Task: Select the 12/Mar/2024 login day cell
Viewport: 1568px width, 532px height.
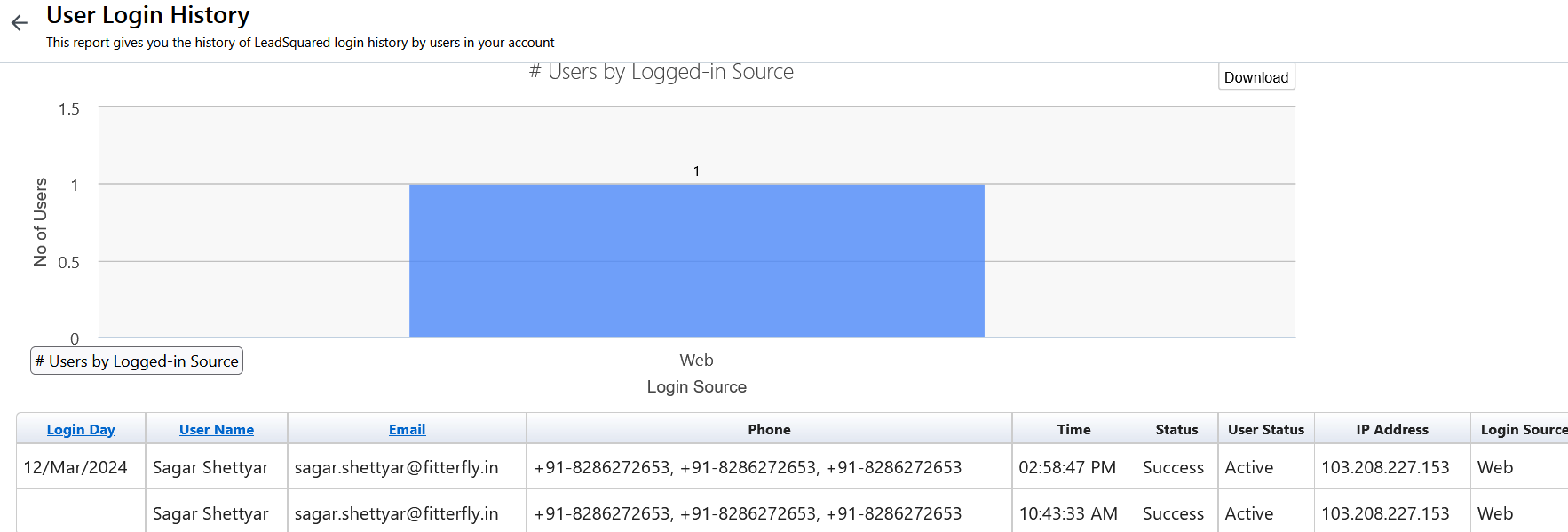Action: (x=75, y=468)
